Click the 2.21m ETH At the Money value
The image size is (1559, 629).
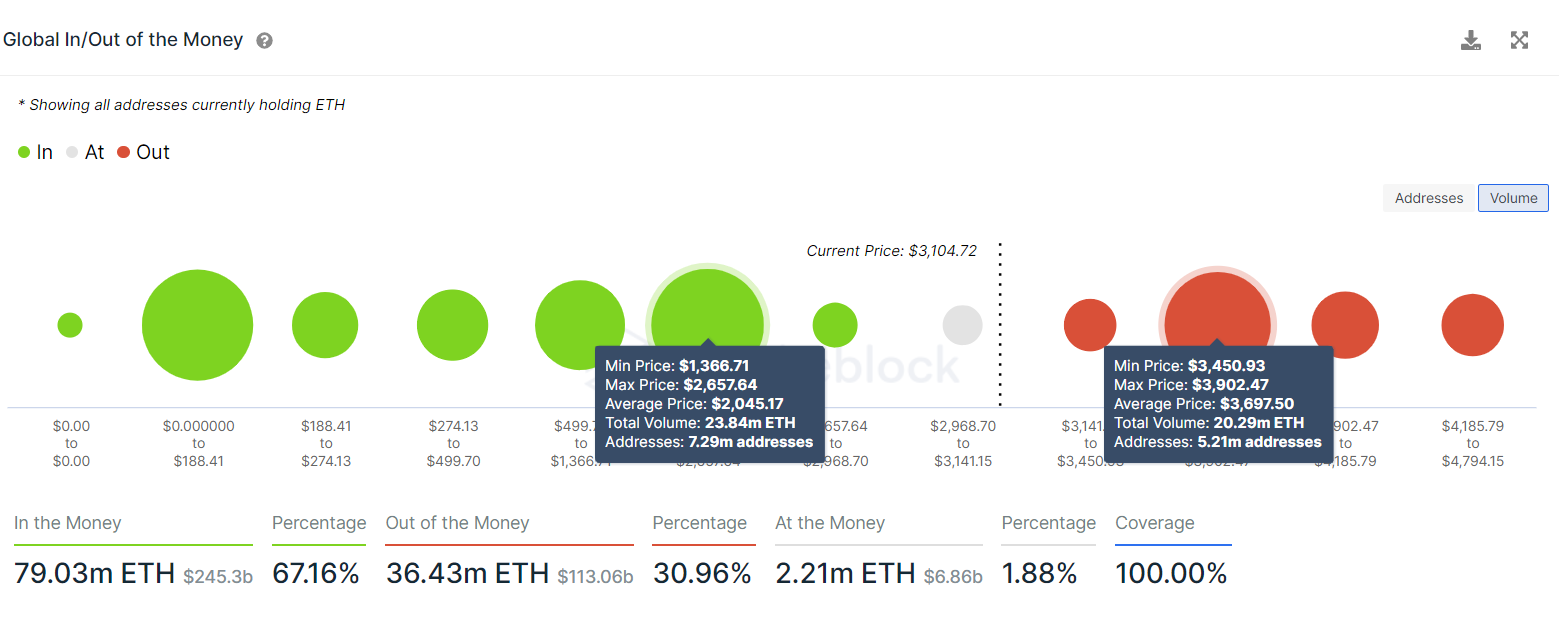(x=843, y=573)
